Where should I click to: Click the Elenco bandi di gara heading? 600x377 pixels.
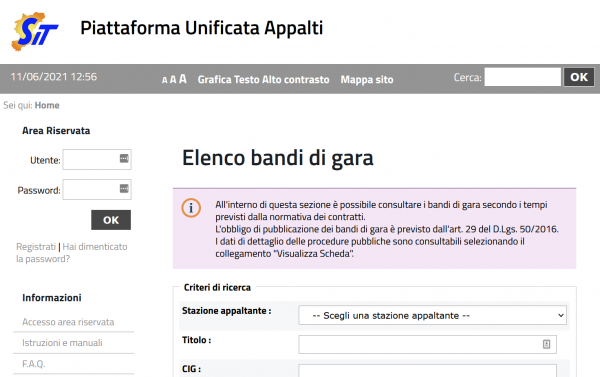278,158
